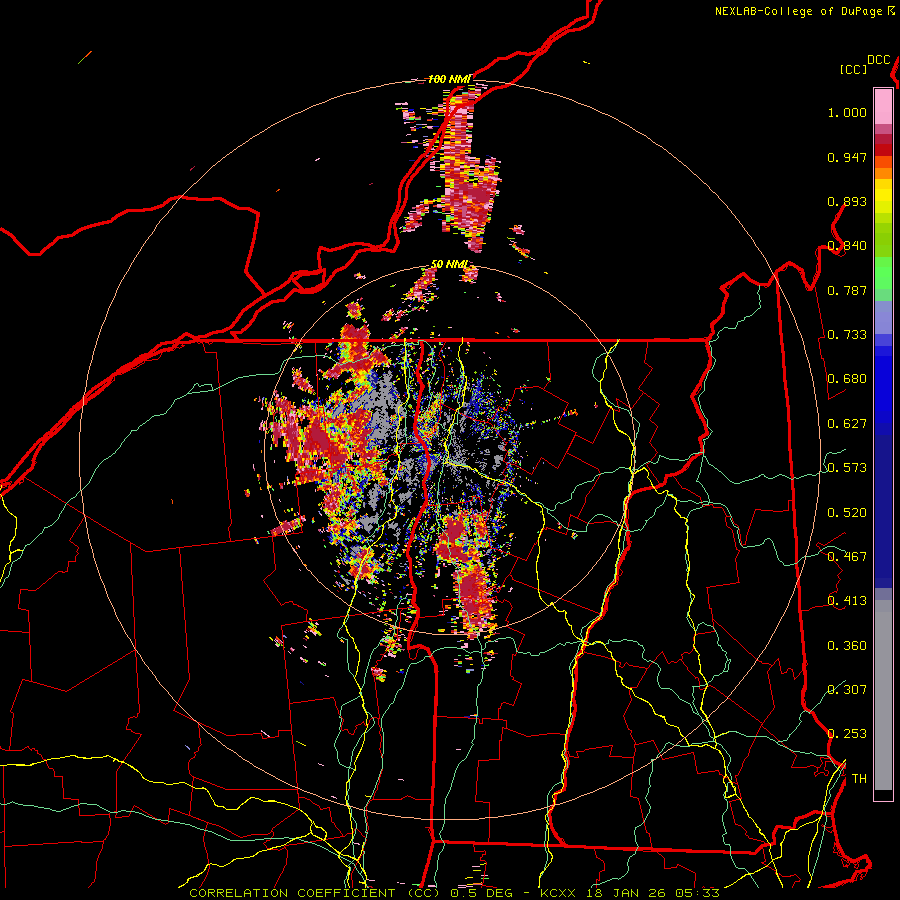Click the 0.467 legend value
Viewport: 900px width, 900px height.
point(847,557)
